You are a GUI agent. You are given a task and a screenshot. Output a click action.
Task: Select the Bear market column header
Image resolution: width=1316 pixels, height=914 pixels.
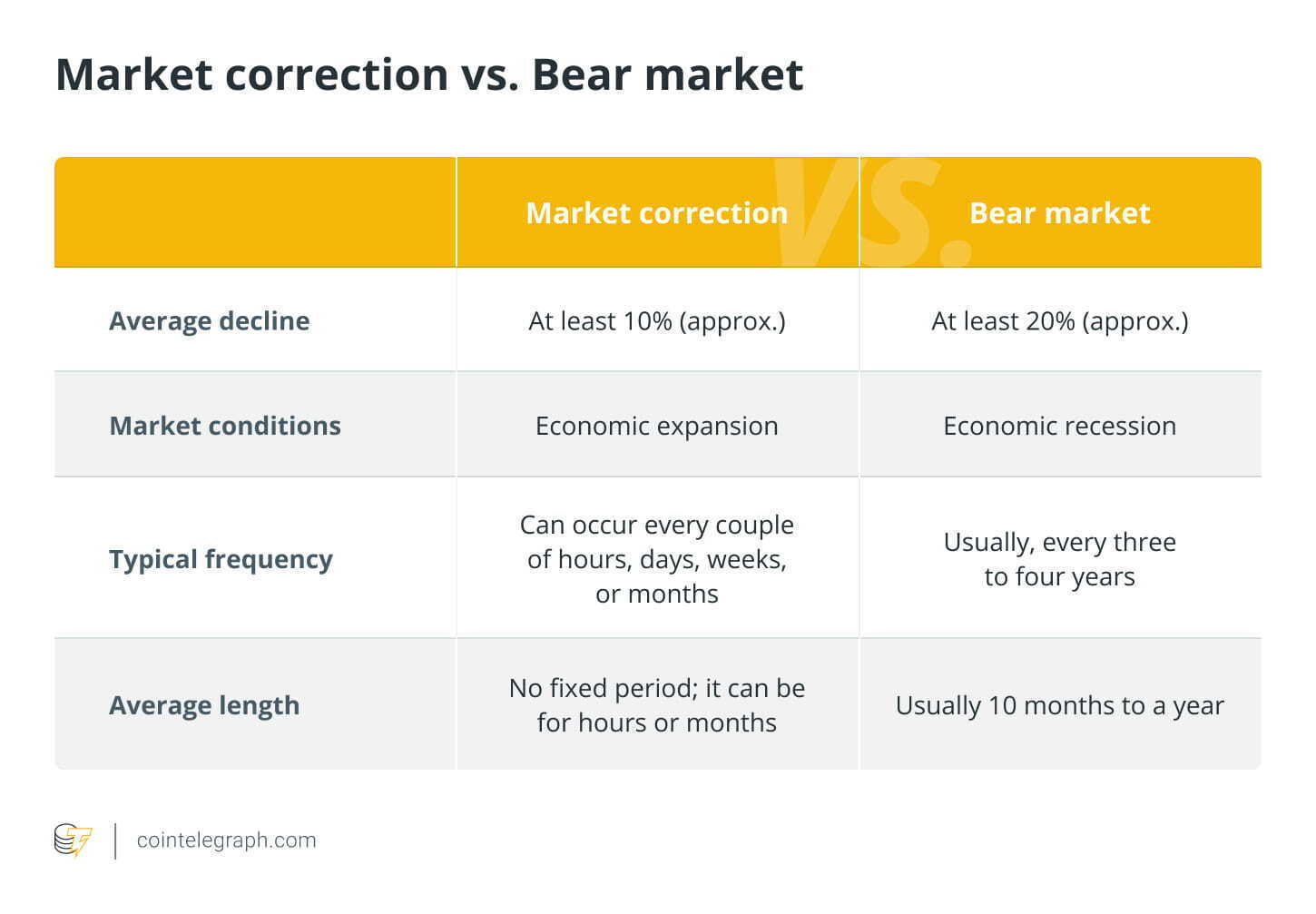1059,212
